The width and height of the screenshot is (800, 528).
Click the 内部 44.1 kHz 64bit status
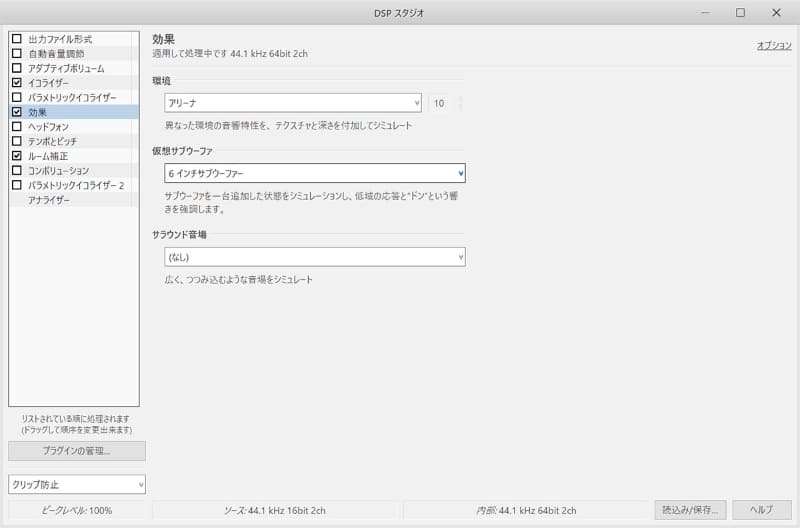click(x=526, y=510)
